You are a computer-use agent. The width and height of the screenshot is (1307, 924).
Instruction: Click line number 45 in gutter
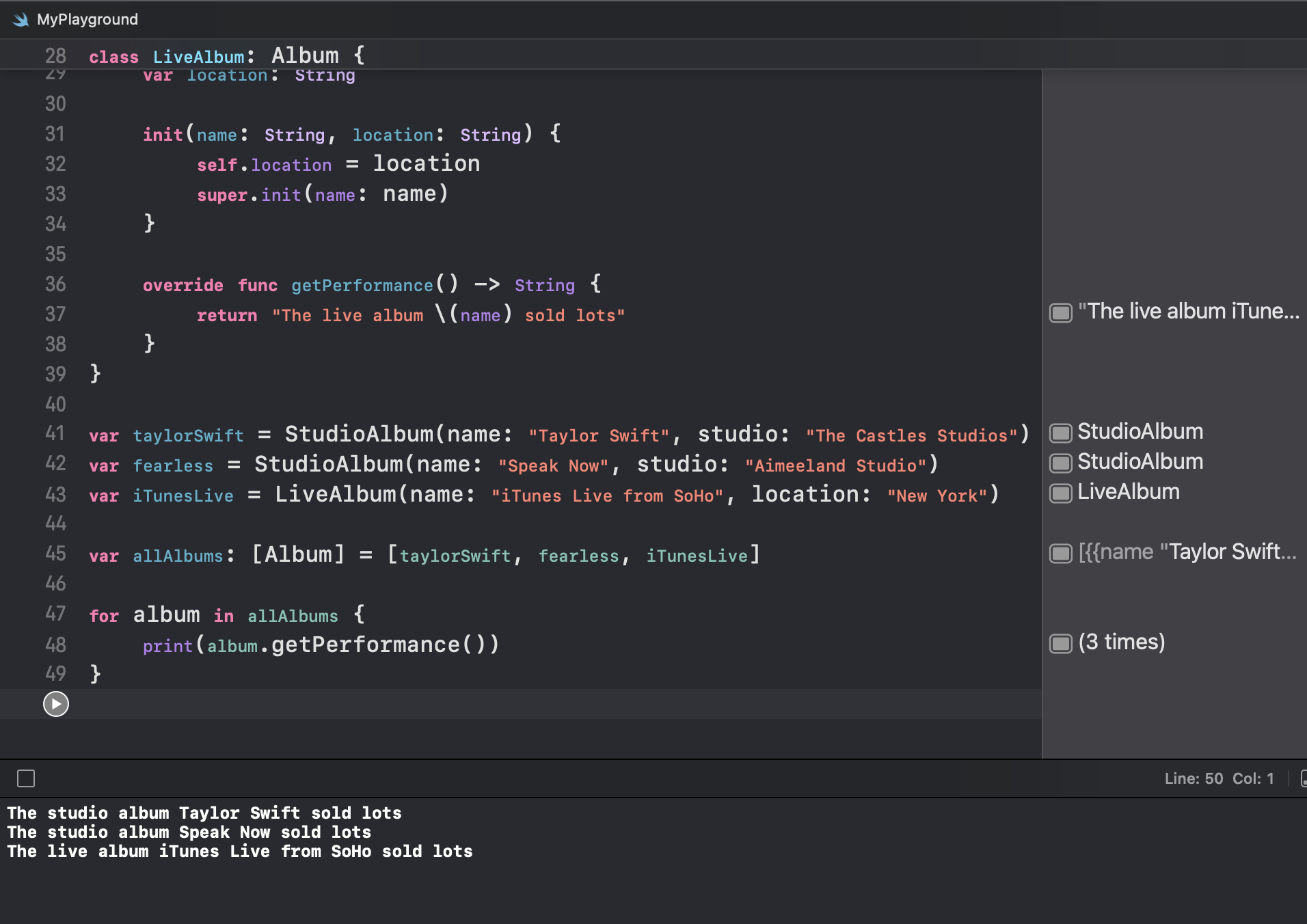[55, 554]
